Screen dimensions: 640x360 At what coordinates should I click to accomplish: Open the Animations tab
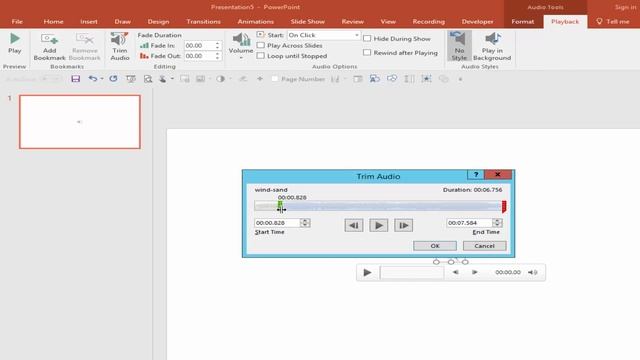[x=256, y=22]
